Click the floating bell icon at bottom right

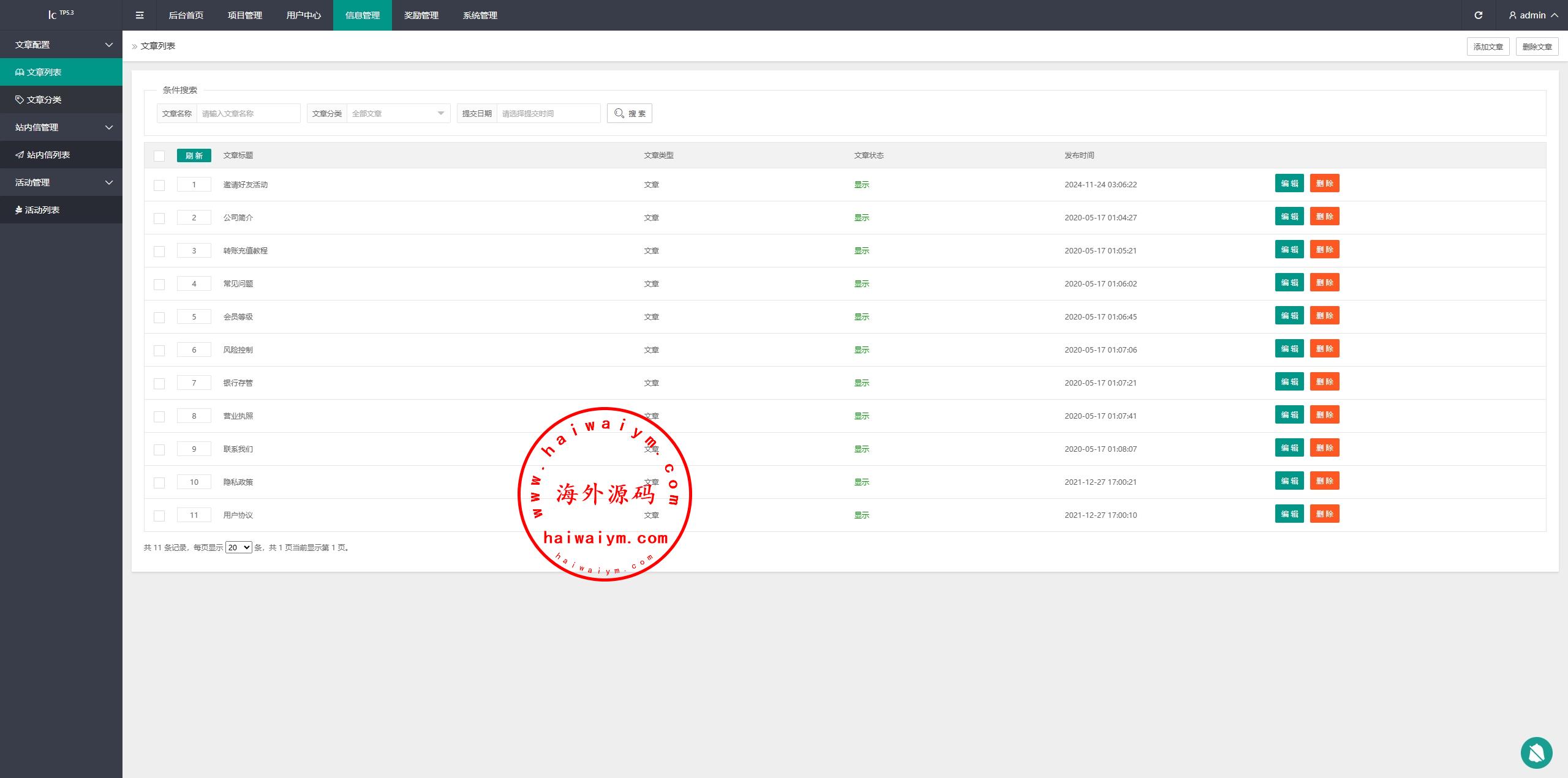(1536, 752)
